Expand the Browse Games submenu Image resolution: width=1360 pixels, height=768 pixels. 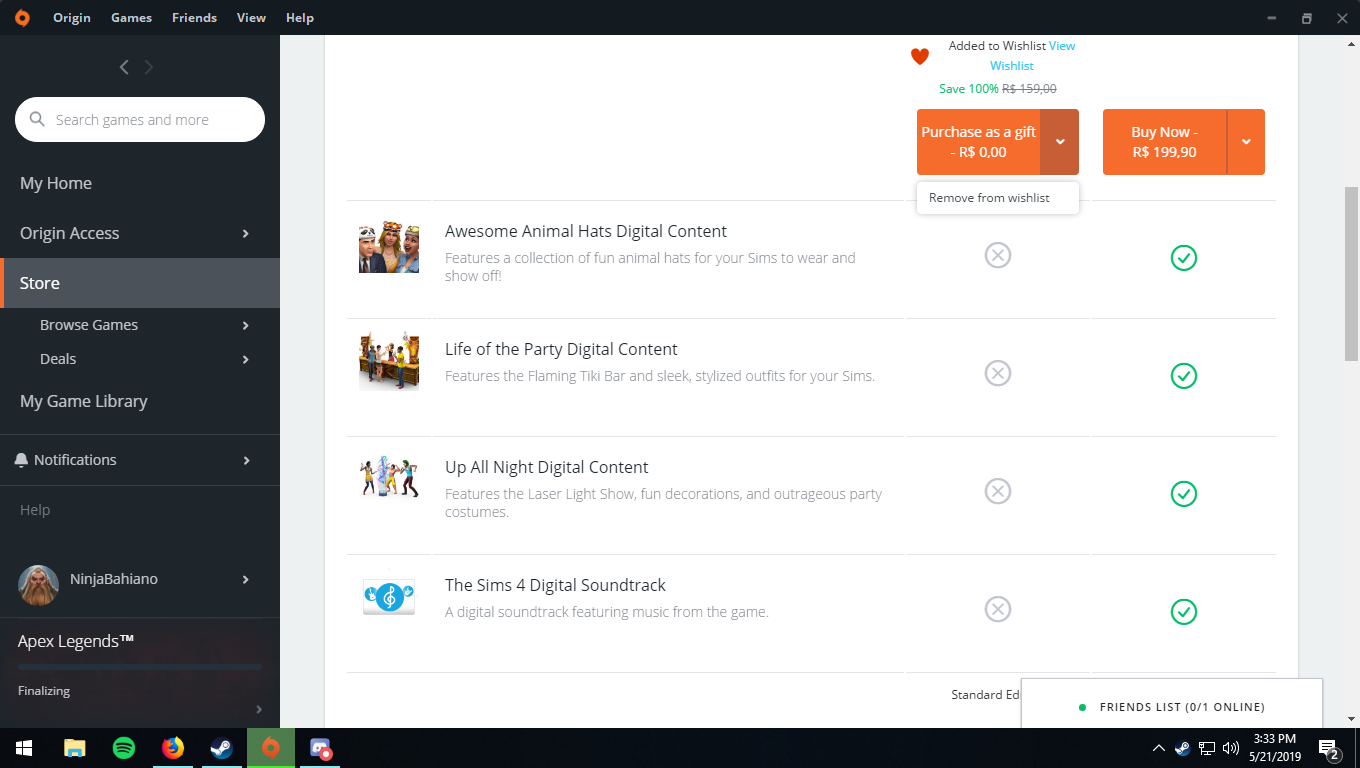(246, 326)
